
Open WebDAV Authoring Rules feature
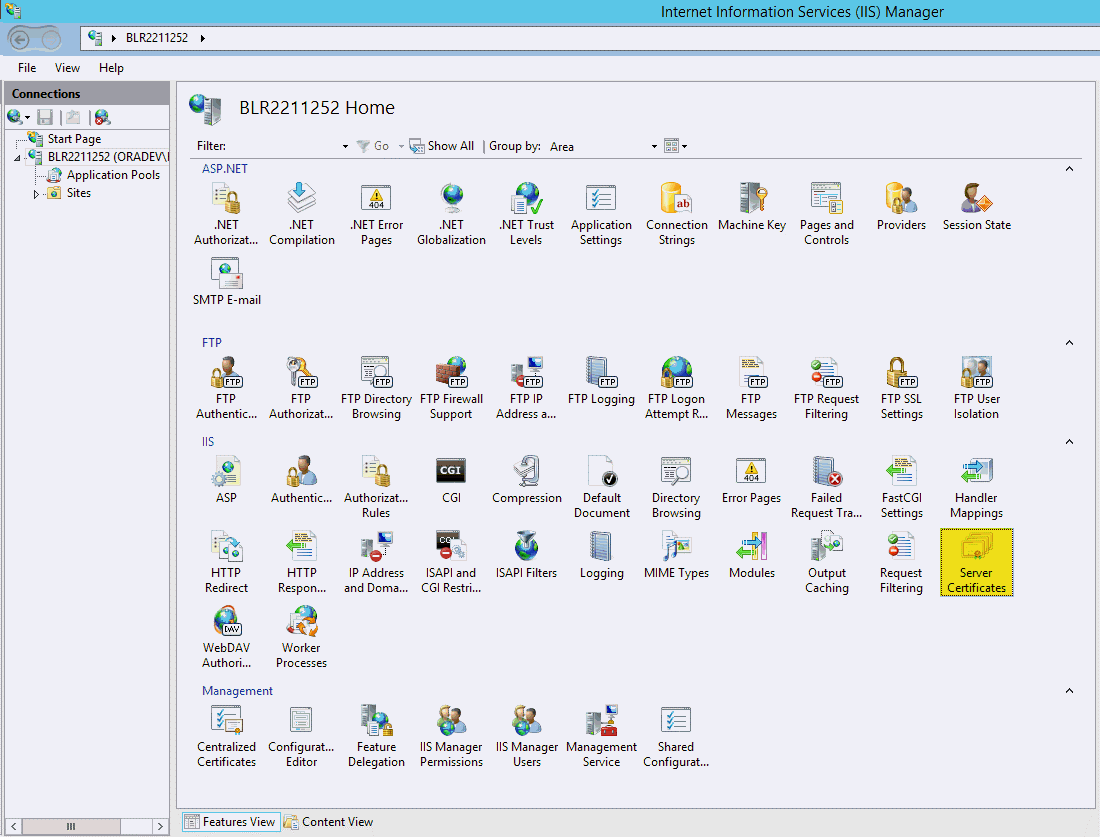[226, 637]
